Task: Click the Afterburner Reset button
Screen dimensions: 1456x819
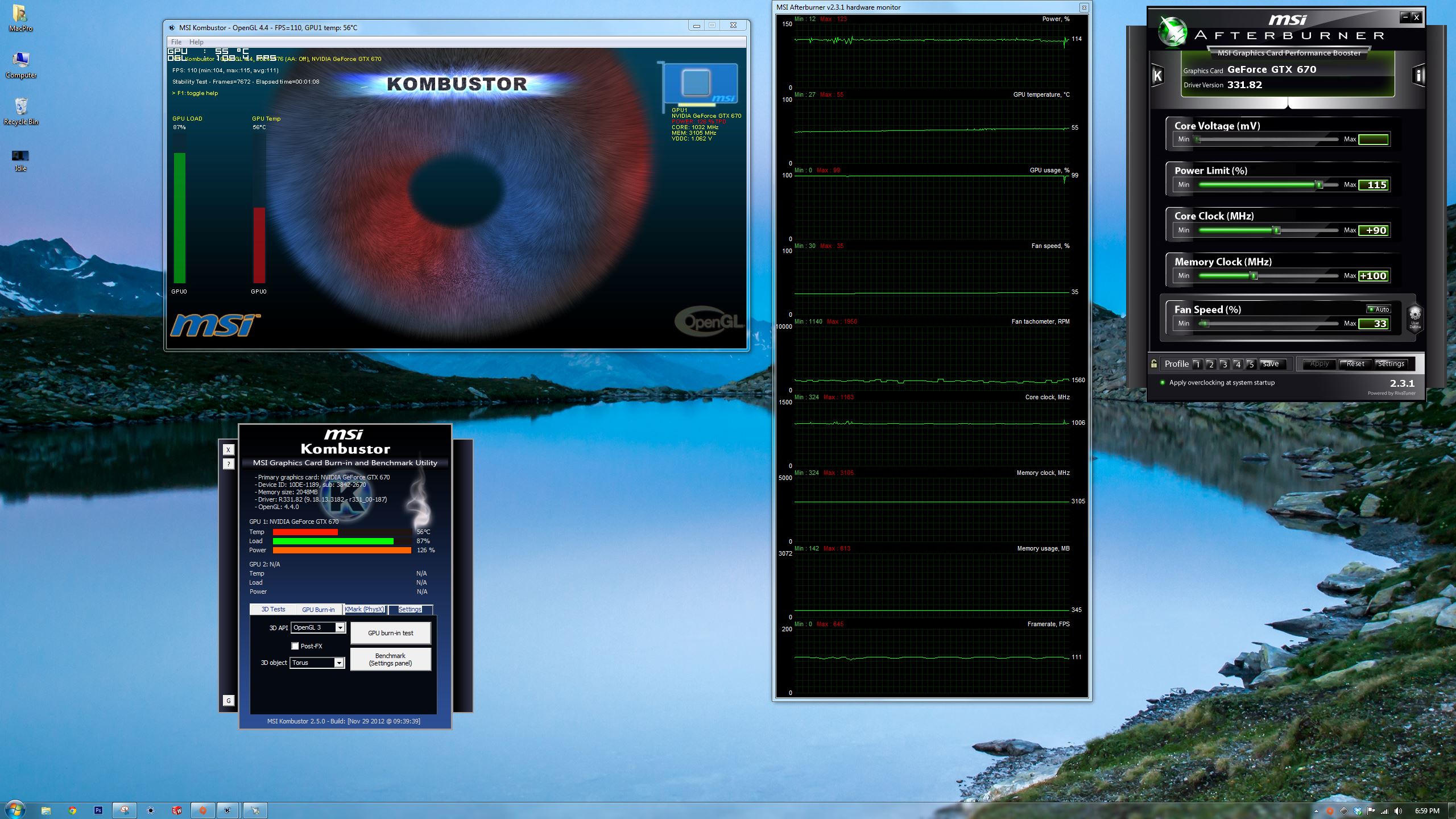Action: click(1355, 364)
